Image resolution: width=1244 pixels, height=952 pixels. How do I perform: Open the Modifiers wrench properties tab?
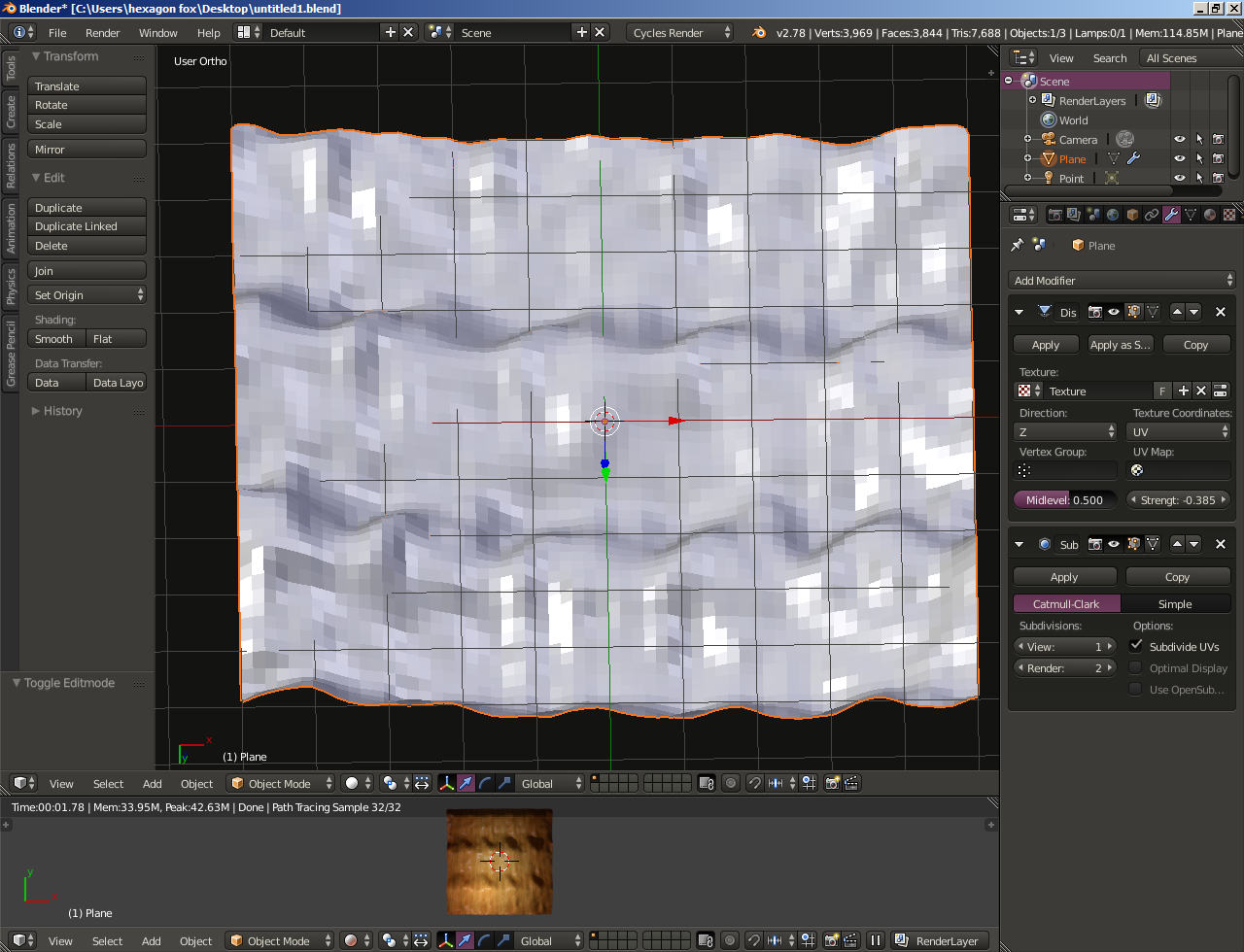[x=1171, y=215]
